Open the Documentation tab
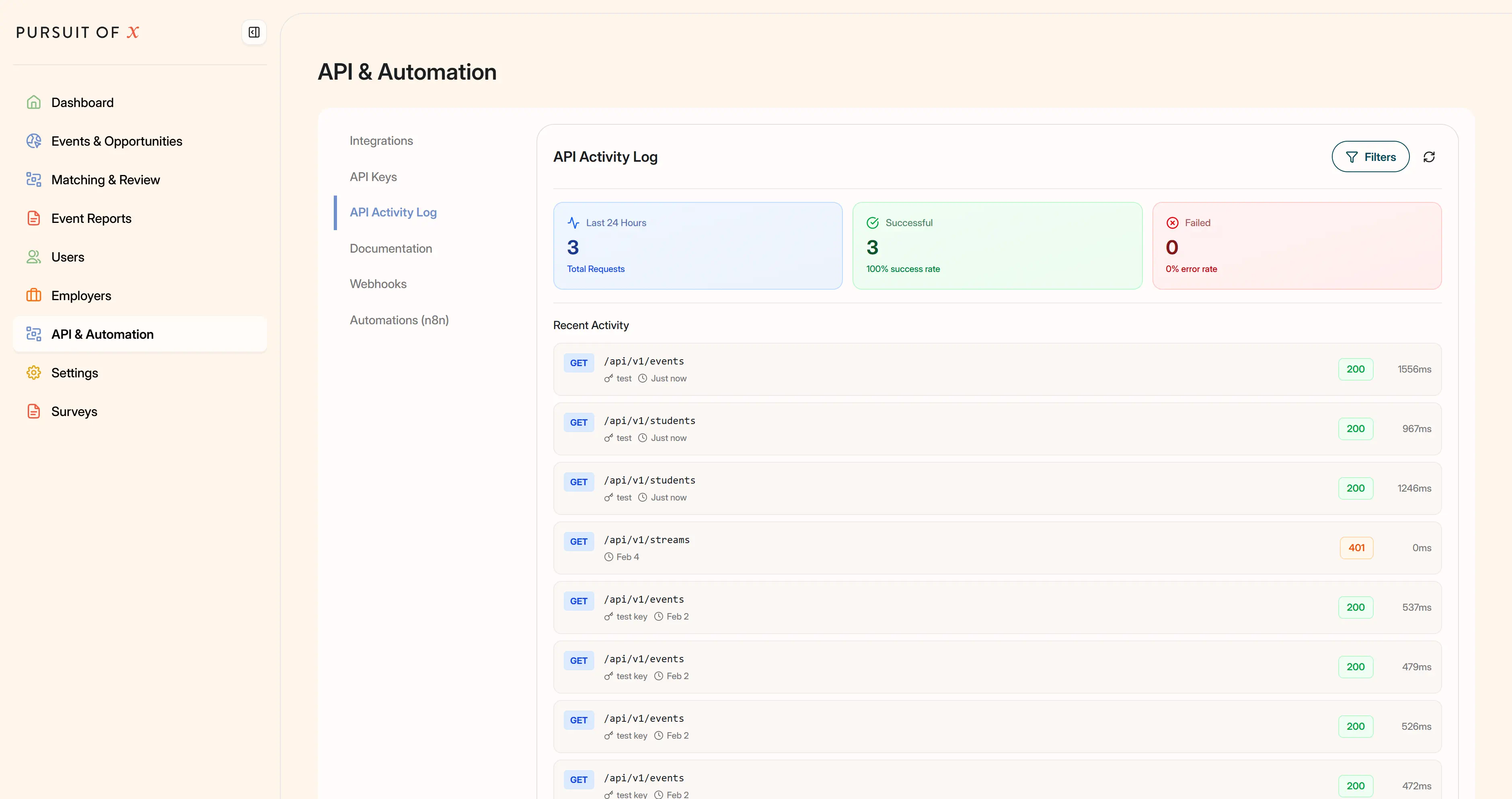This screenshot has height=799, width=1512. tap(391, 248)
